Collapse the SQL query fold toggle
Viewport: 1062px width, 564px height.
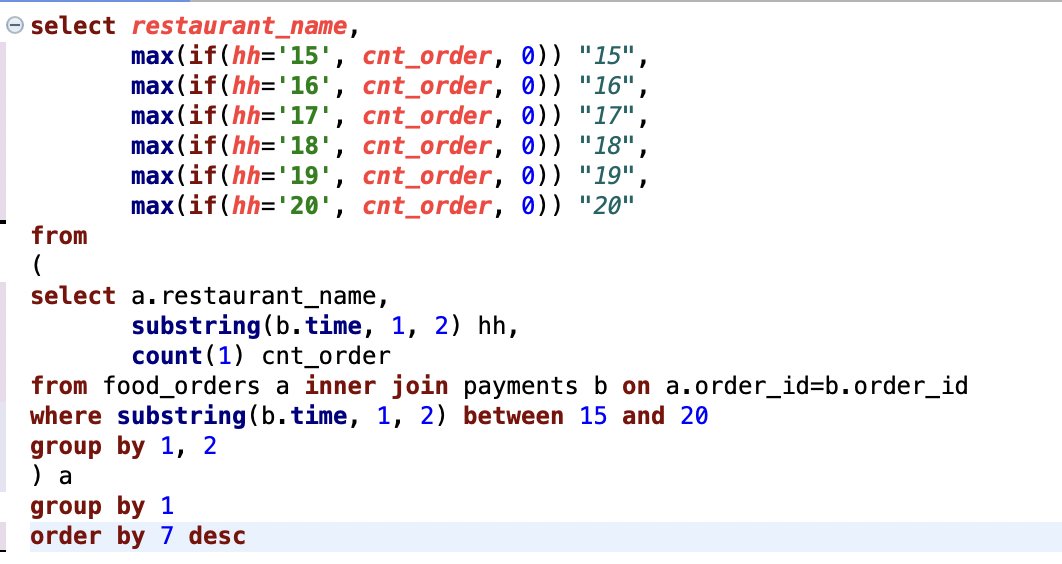(15, 26)
